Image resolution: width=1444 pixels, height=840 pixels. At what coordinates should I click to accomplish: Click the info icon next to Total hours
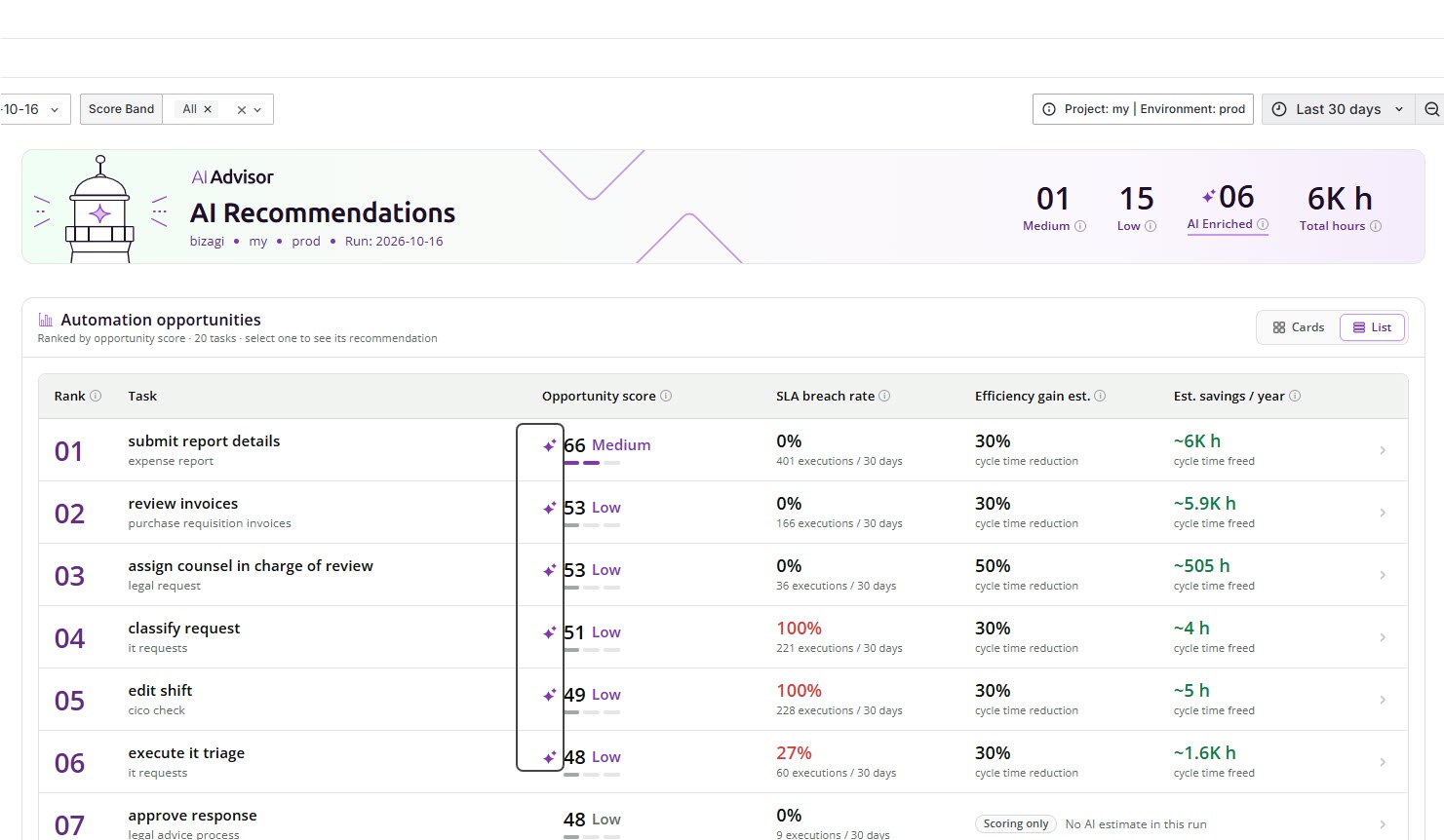(1376, 226)
